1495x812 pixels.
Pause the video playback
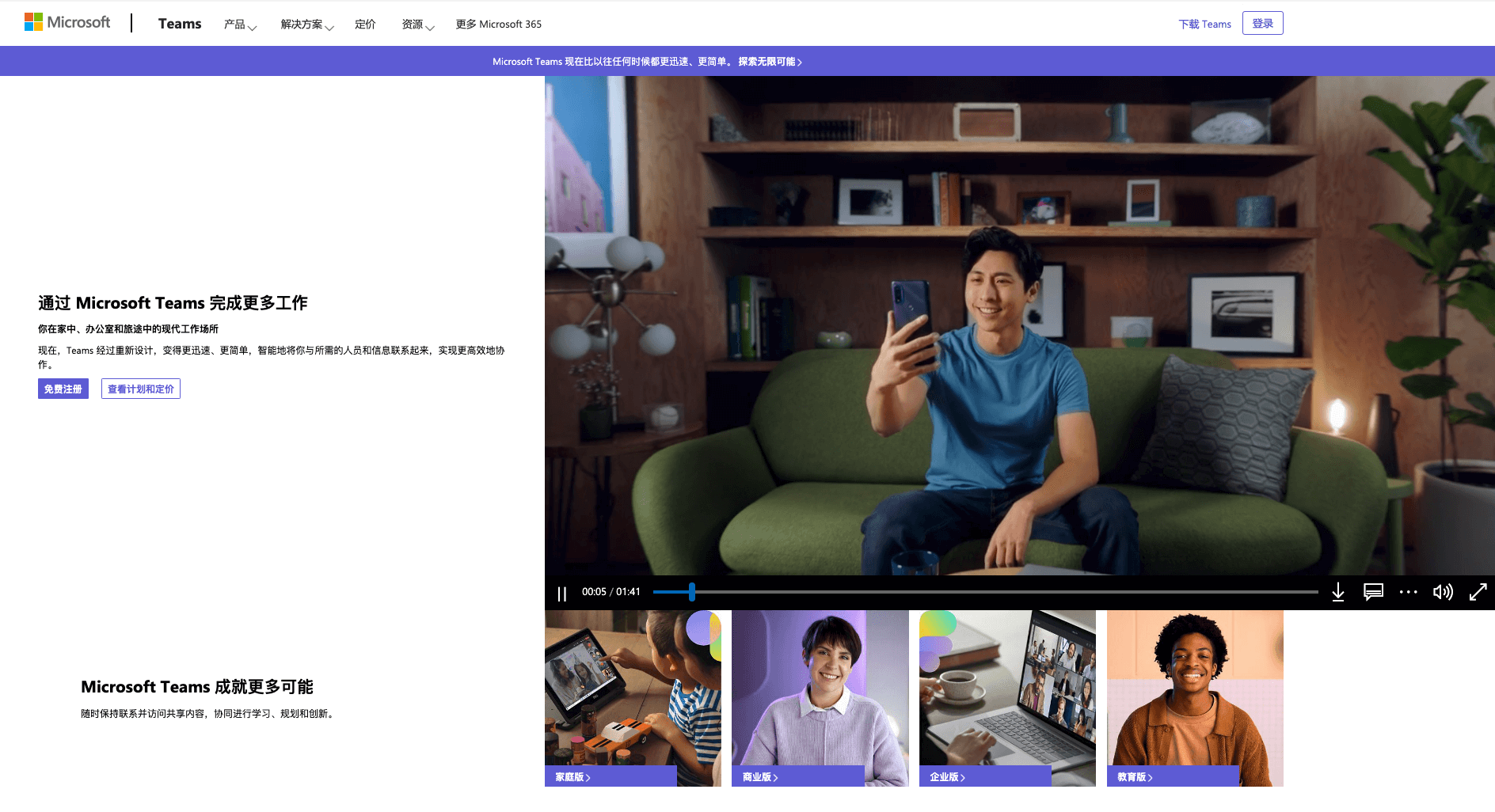tap(562, 593)
